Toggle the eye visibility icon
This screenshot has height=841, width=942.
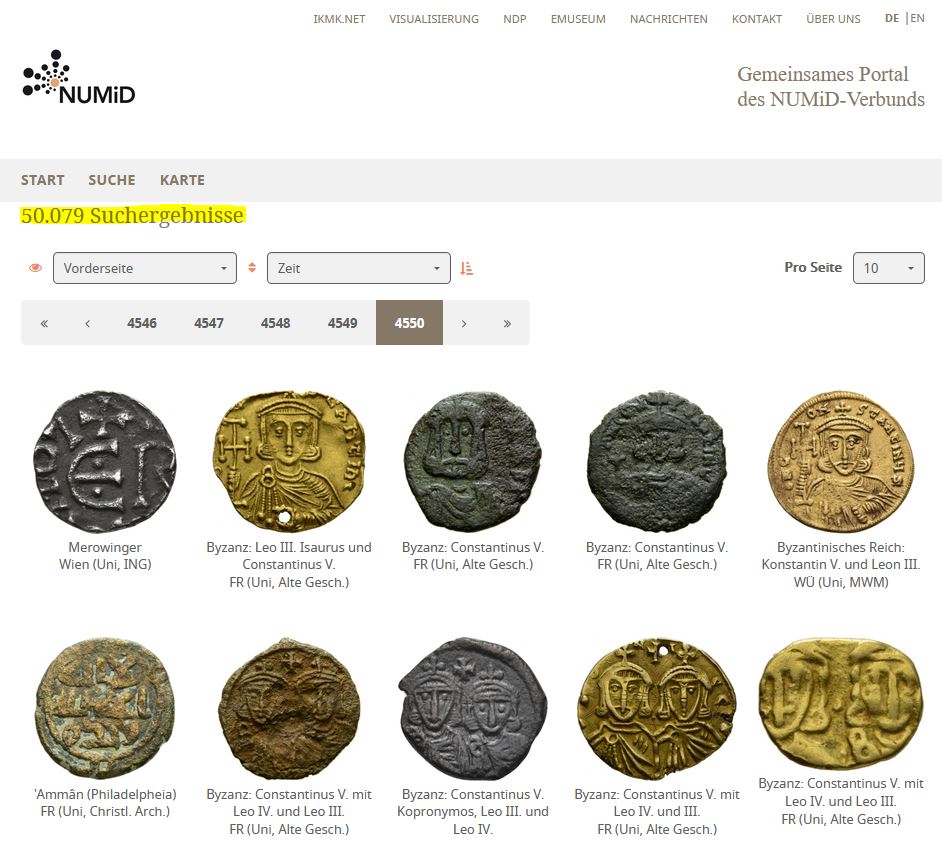click(35, 268)
